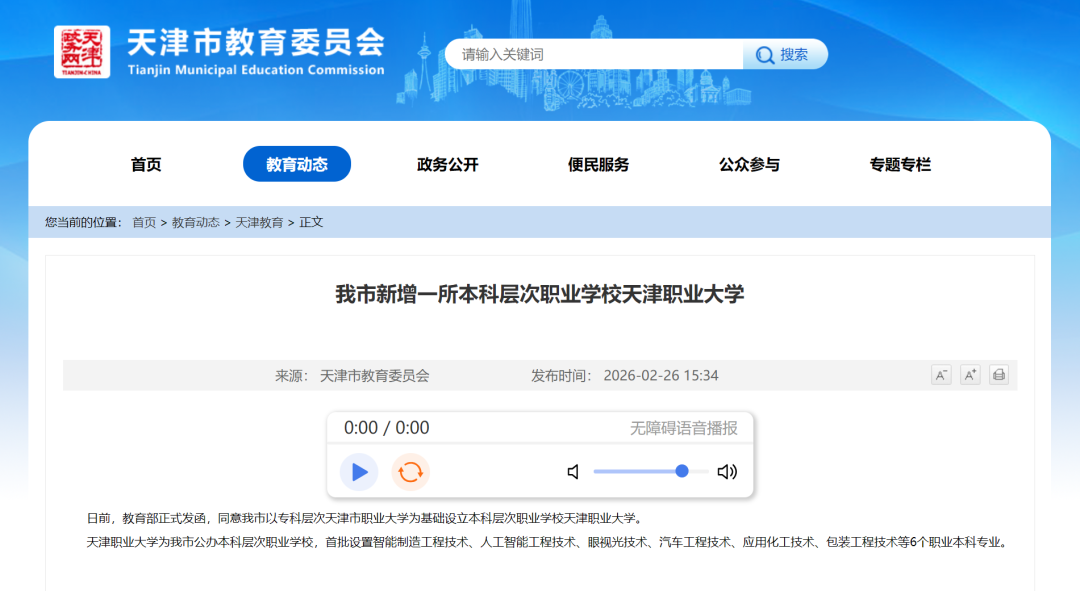Click the replay loop icon in the audio player
The image size is (1080, 591).
pyautogui.click(x=408, y=471)
